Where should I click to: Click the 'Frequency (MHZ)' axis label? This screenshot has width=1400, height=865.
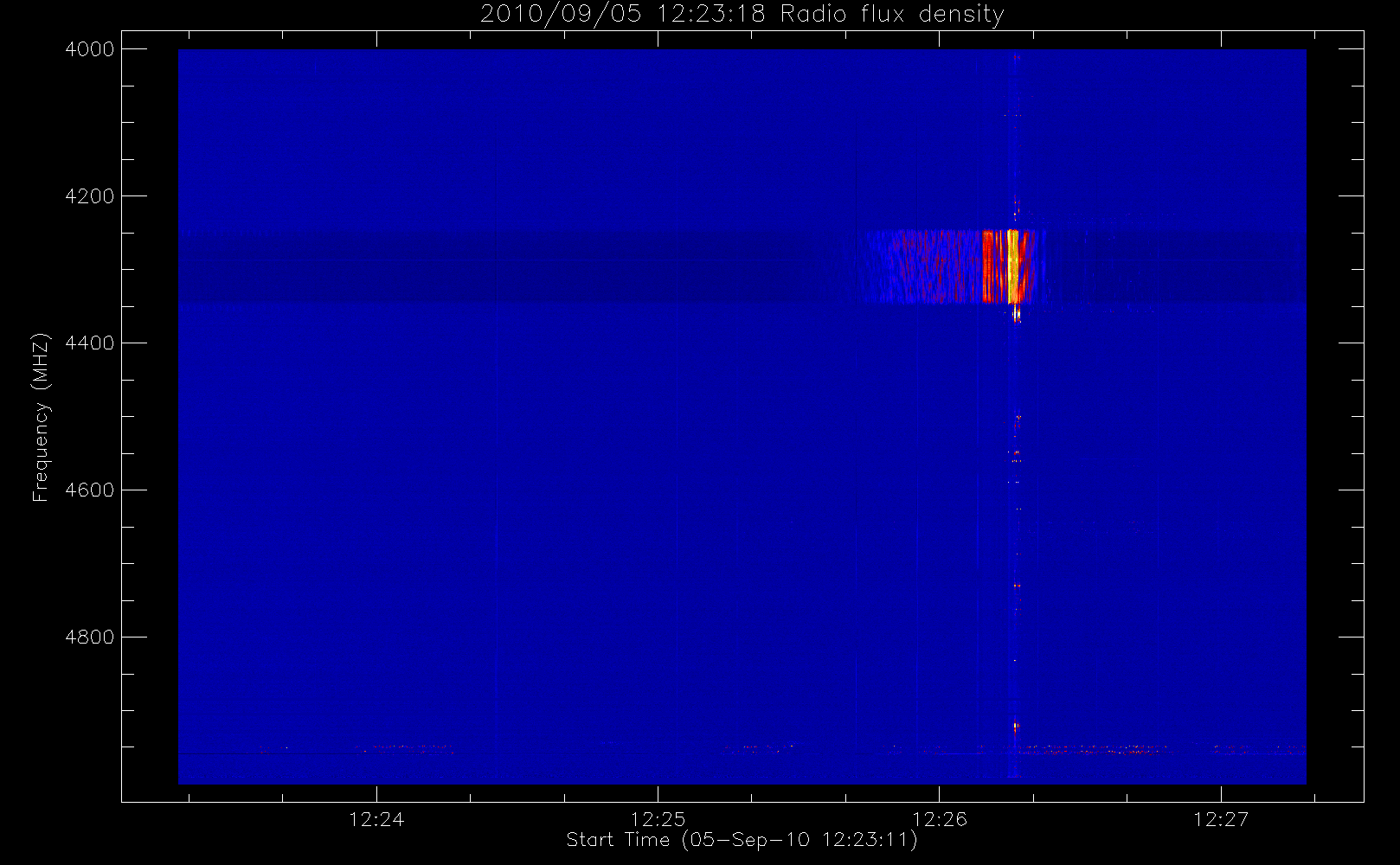tap(41, 417)
